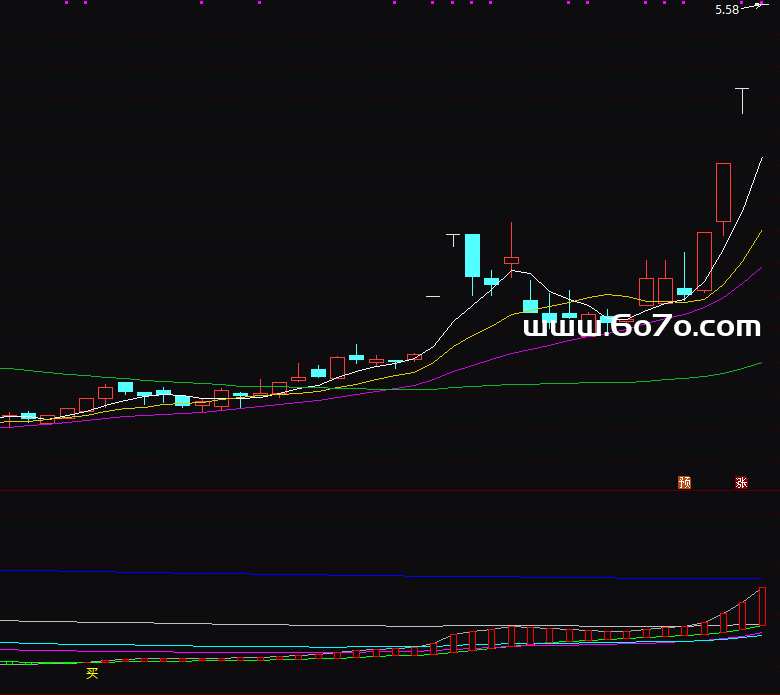The height and width of the screenshot is (695, 780).
Task: Click the red candle with long upper wick at the peak
Action: click(512, 260)
